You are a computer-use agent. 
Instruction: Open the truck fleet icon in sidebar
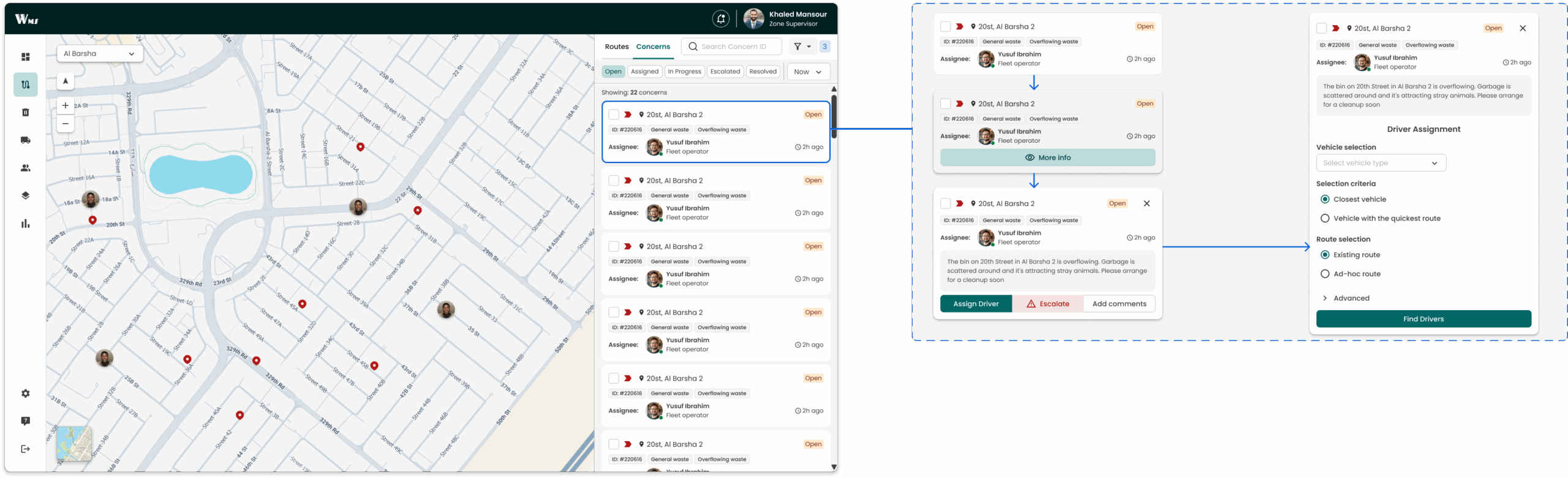click(26, 140)
